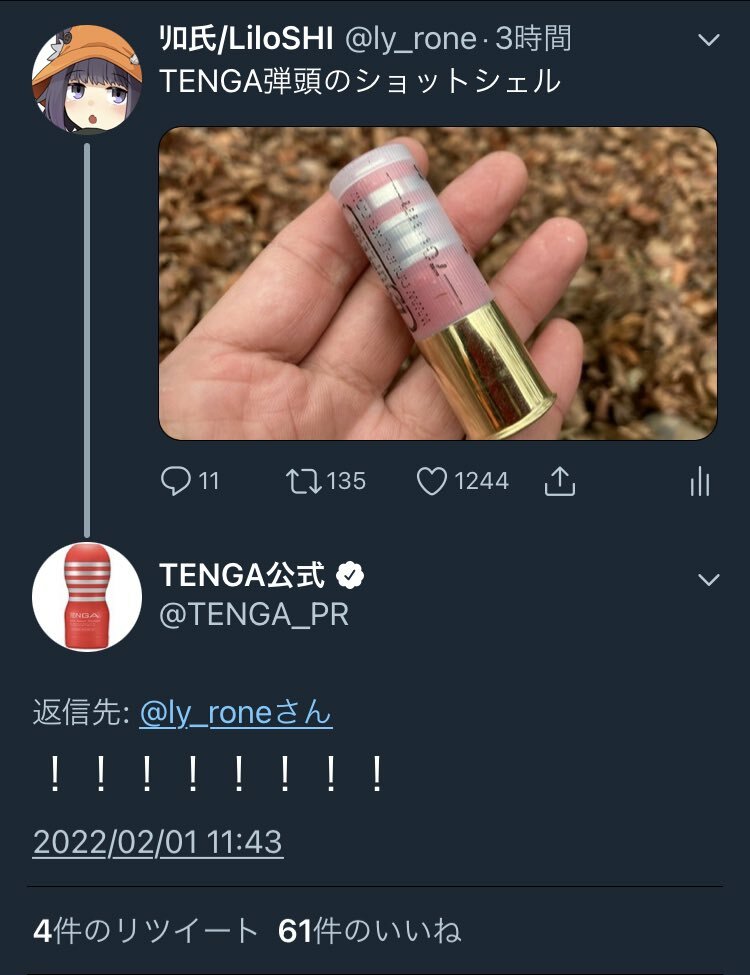Viewport: 750px width, 975px height.
Task: Open LiloSHI's anime avatar profile
Action: (x=87, y=80)
